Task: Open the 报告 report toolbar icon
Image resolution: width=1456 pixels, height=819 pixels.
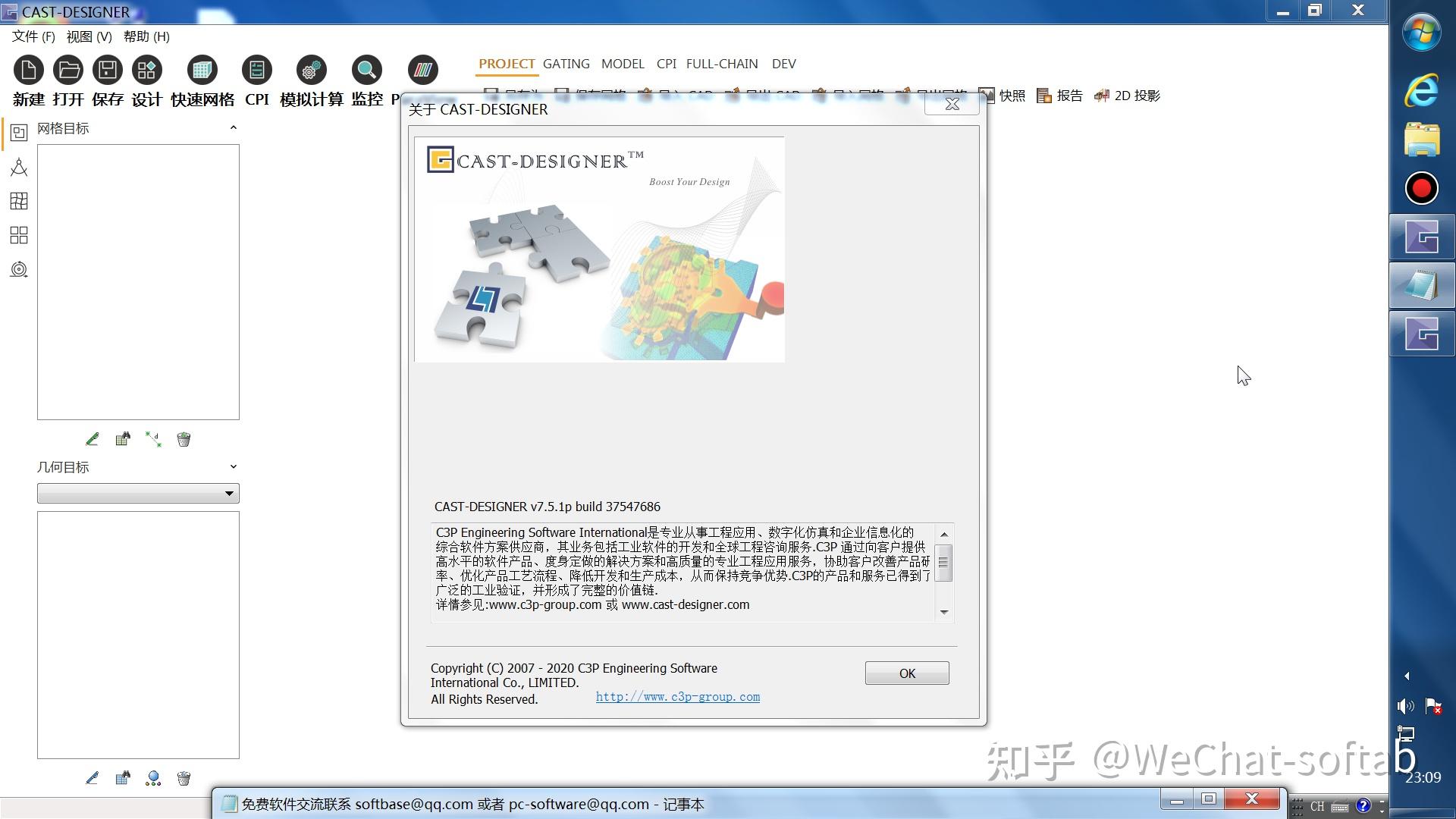Action: pos(1059,96)
